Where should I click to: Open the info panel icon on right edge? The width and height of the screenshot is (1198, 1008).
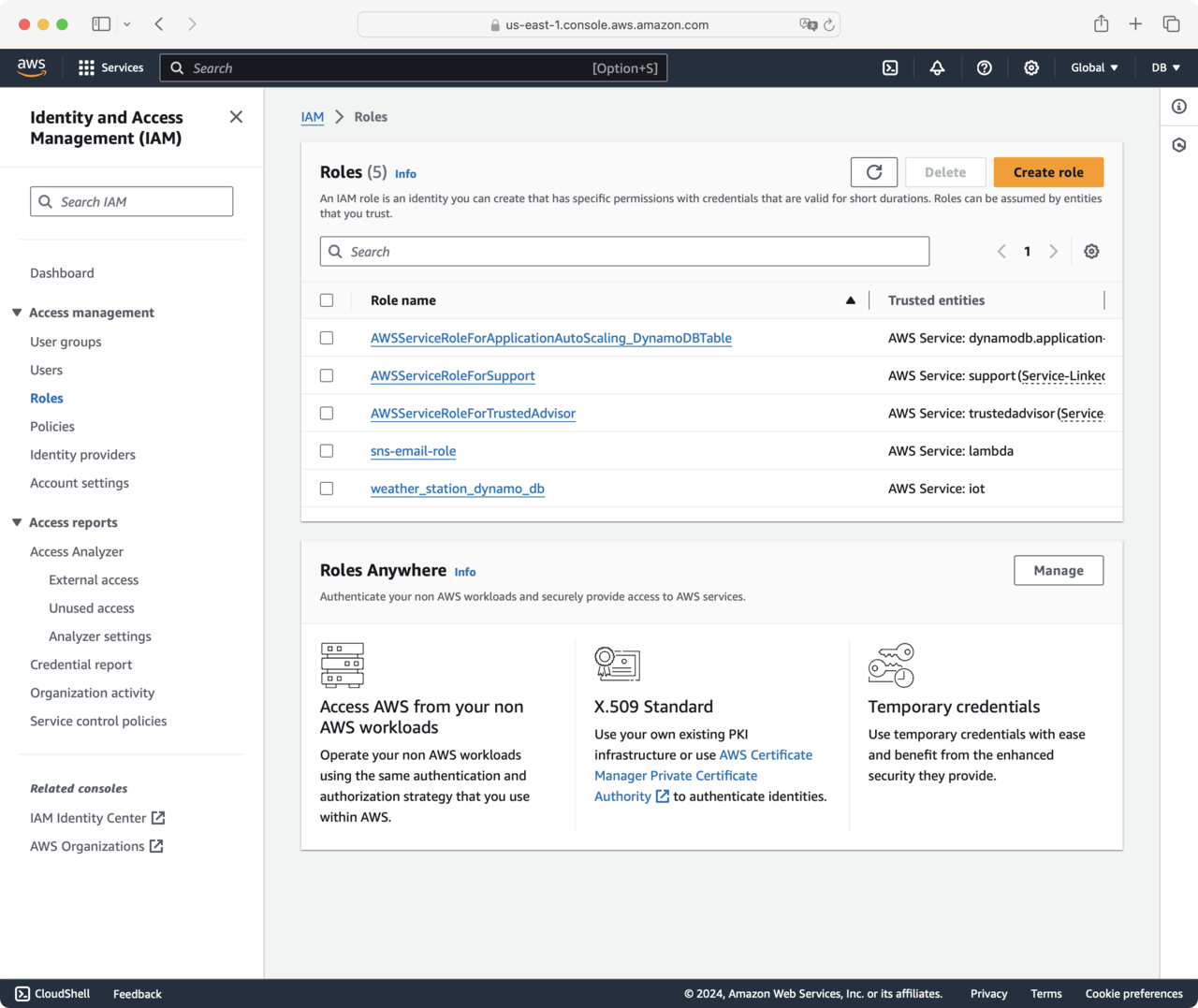(x=1179, y=107)
